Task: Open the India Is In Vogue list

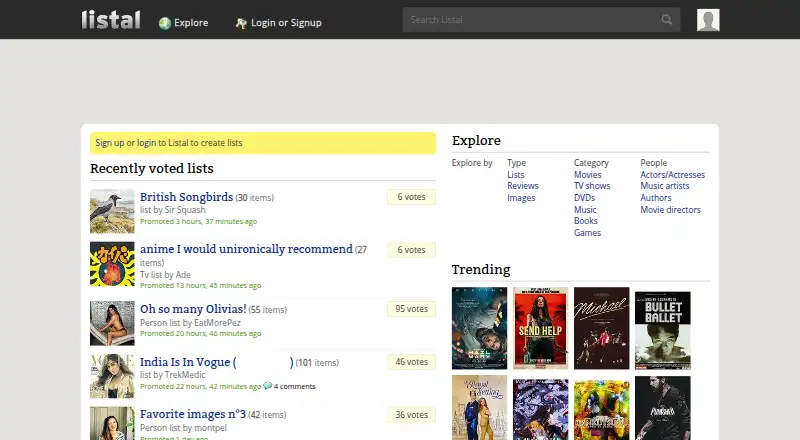Action: coord(217,362)
